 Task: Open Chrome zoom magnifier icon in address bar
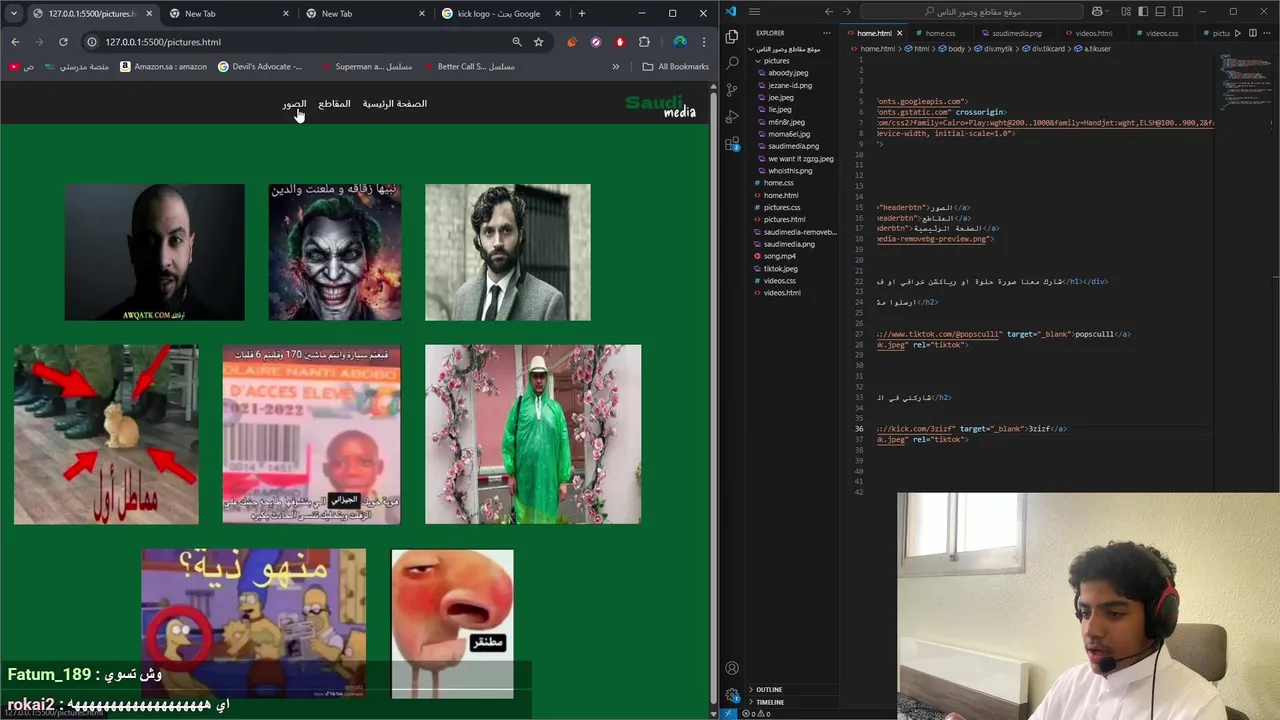pyautogui.click(x=516, y=42)
